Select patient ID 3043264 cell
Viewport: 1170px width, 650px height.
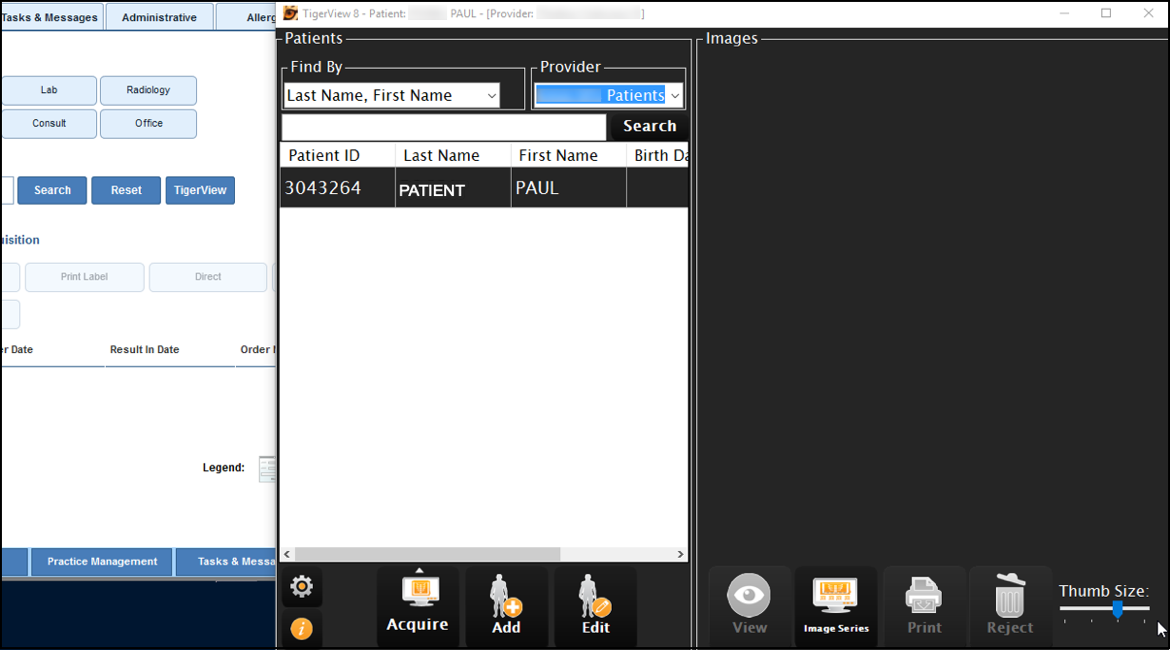point(337,188)
